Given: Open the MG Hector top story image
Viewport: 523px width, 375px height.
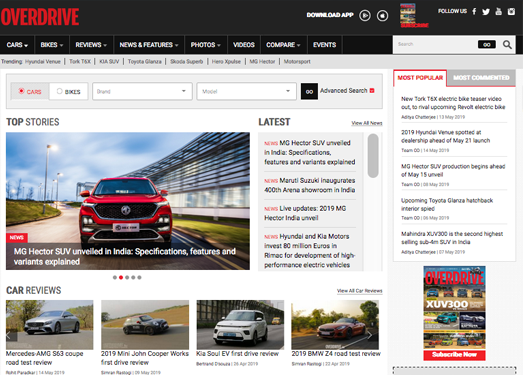Looking at the screenshot, I should (128, 201).
